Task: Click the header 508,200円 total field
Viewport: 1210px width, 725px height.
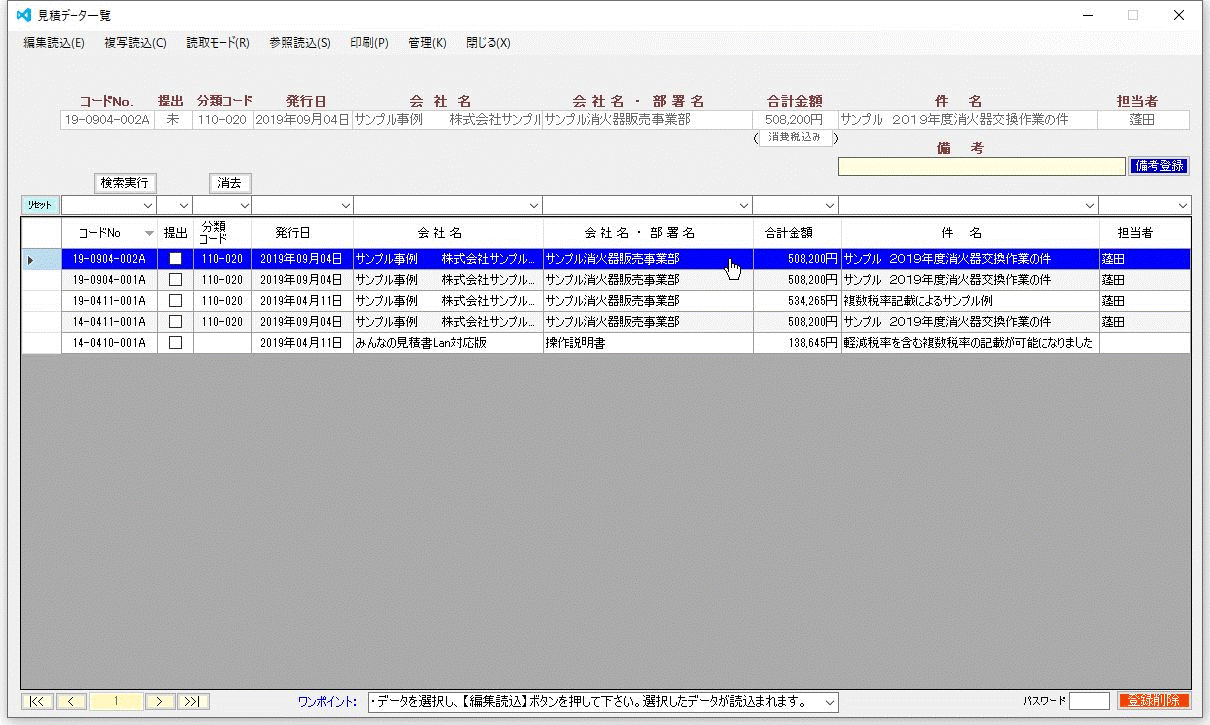Action: (x=794, y=120)
